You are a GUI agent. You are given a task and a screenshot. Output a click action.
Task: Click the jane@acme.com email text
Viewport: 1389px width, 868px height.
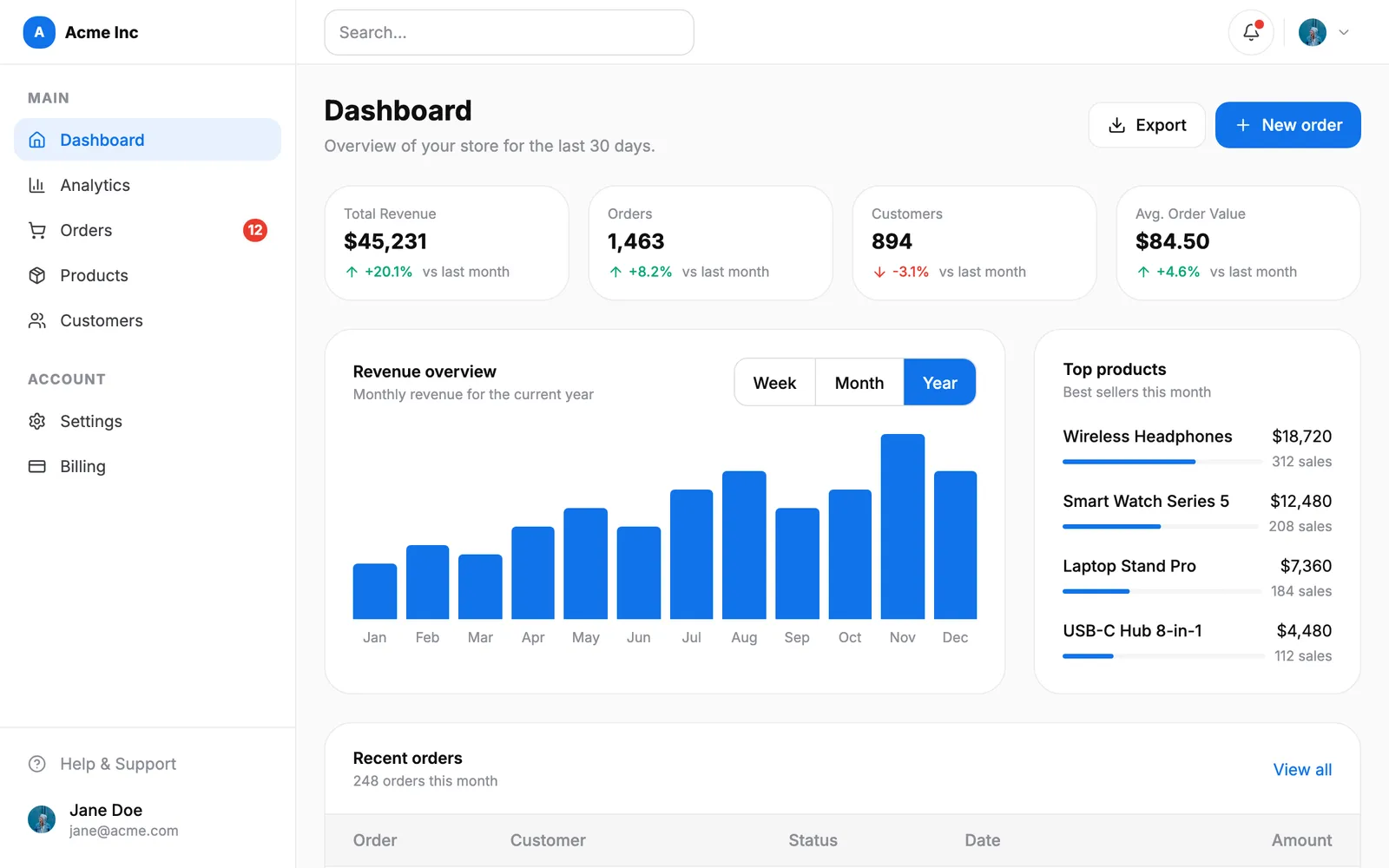coord(124,831)
